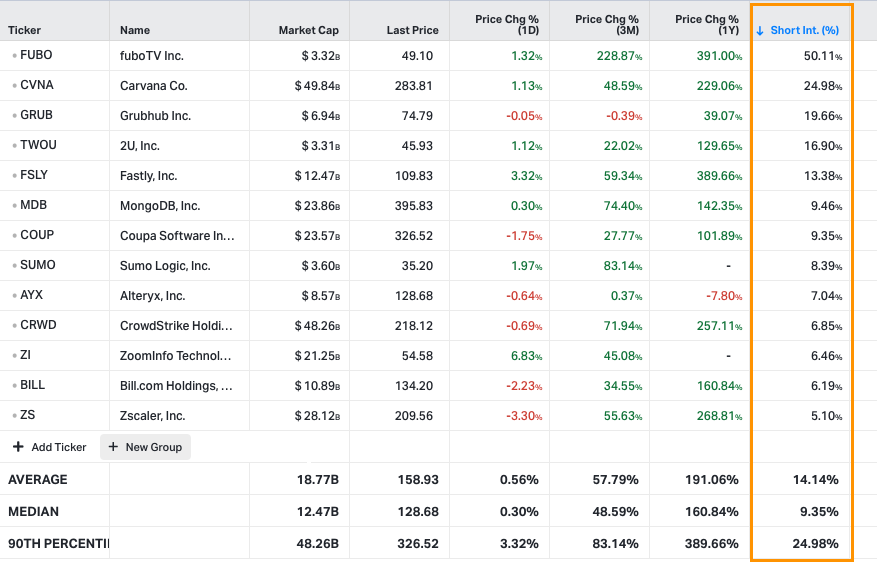Click the Grubhub Inc. name cell
Viewport: 877px width, 564px height.
[x=155, y=116]
